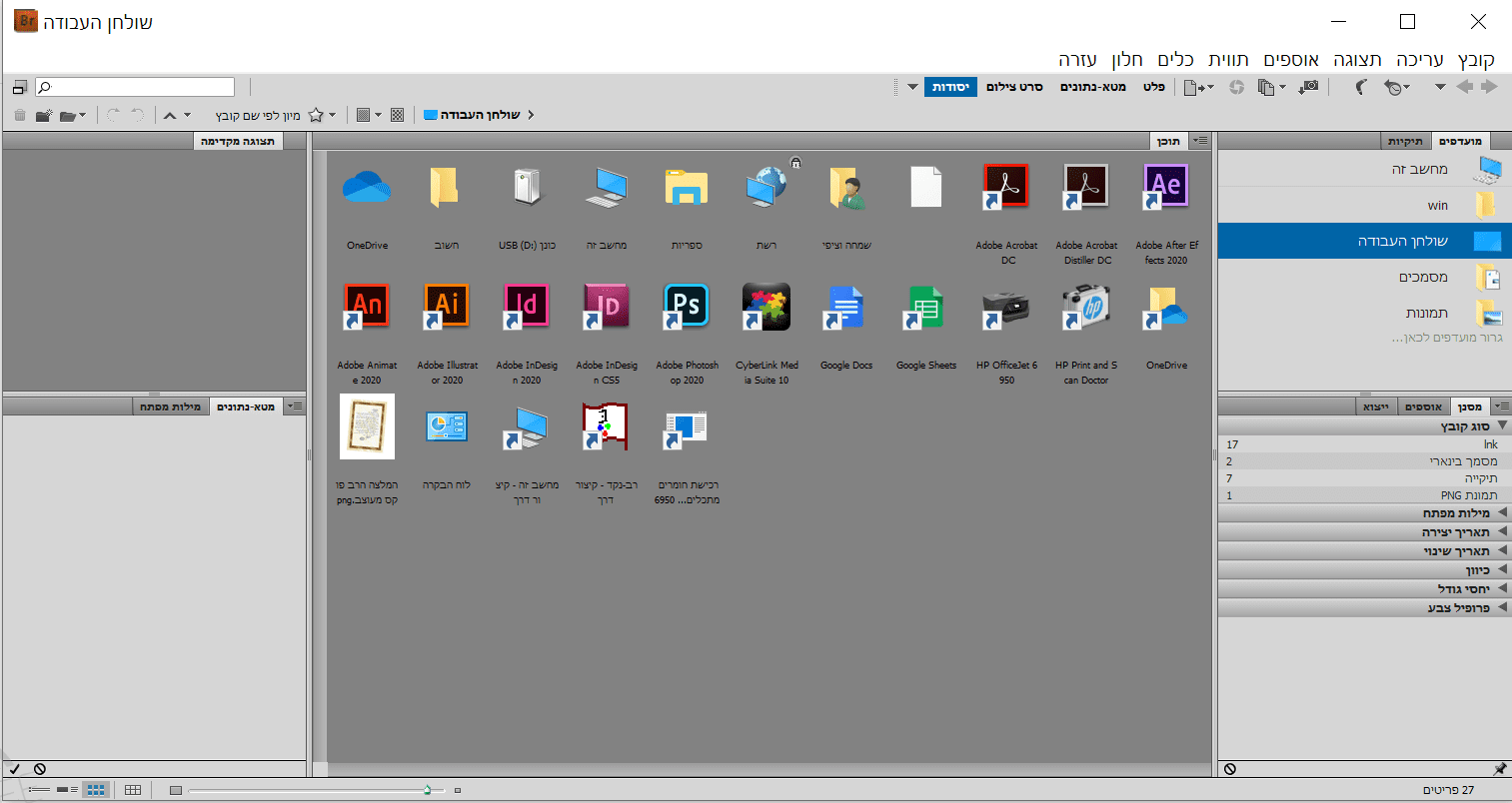Click the back navigation arrow in the toolbar
Image resolution: width=1512 pixels, height=803 pixels.
pos(1465,87)
